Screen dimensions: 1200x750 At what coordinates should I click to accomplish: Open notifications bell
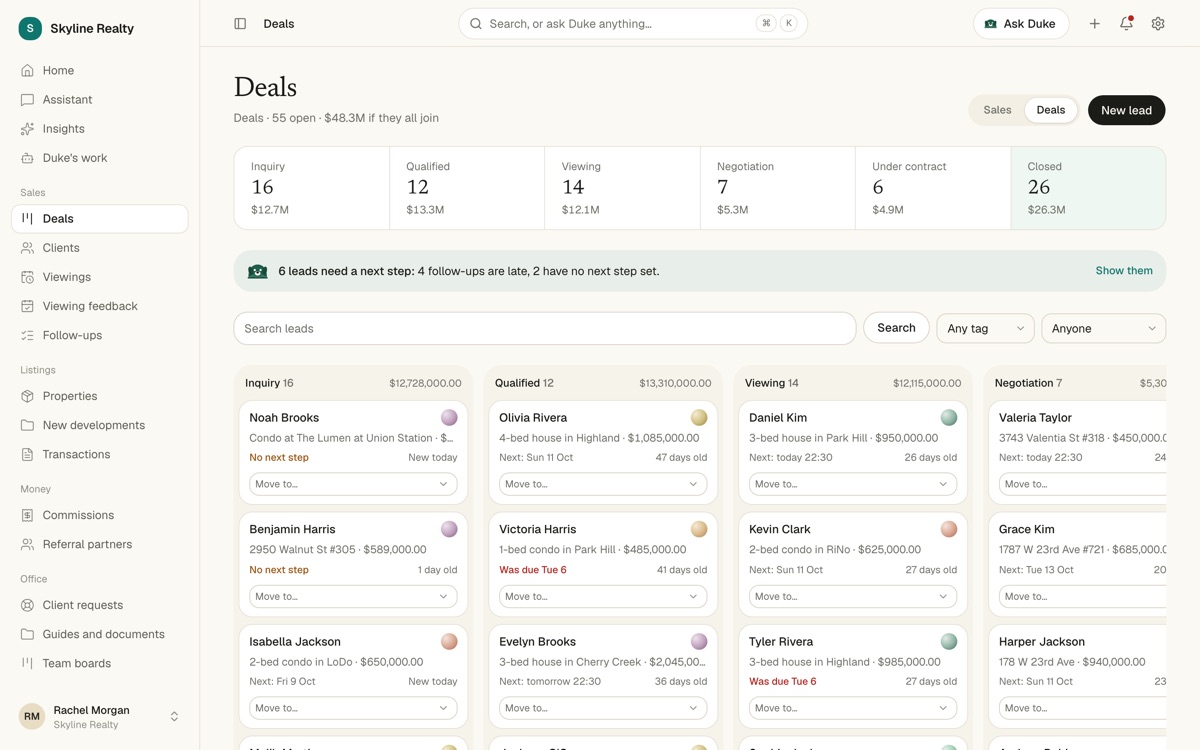click(x=1127, y=24)
